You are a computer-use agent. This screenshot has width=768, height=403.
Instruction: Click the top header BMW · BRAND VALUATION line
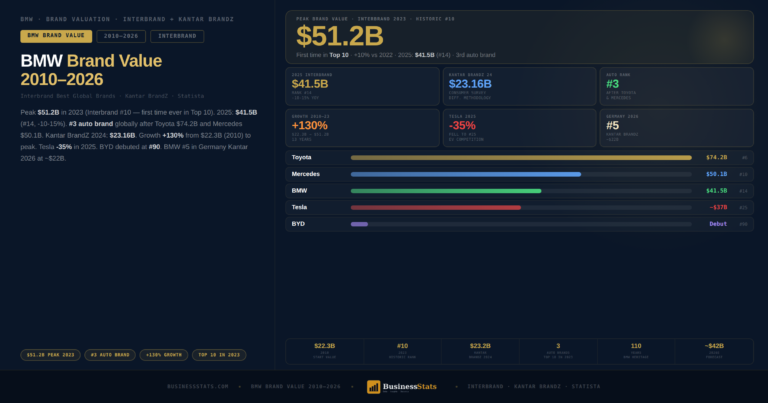pos(127,20)
